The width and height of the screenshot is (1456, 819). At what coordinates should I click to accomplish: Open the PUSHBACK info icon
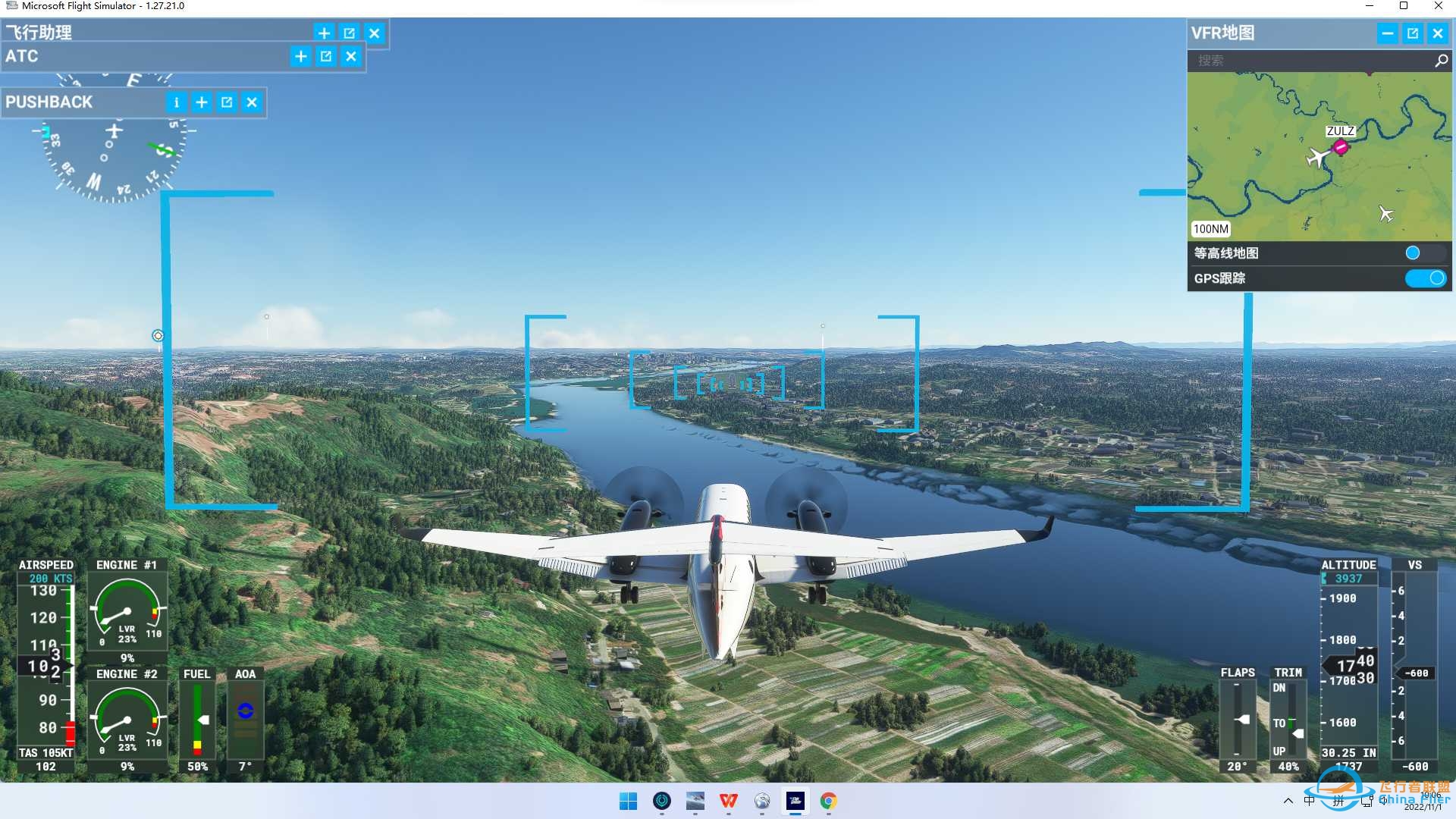[x=177, y=102]
